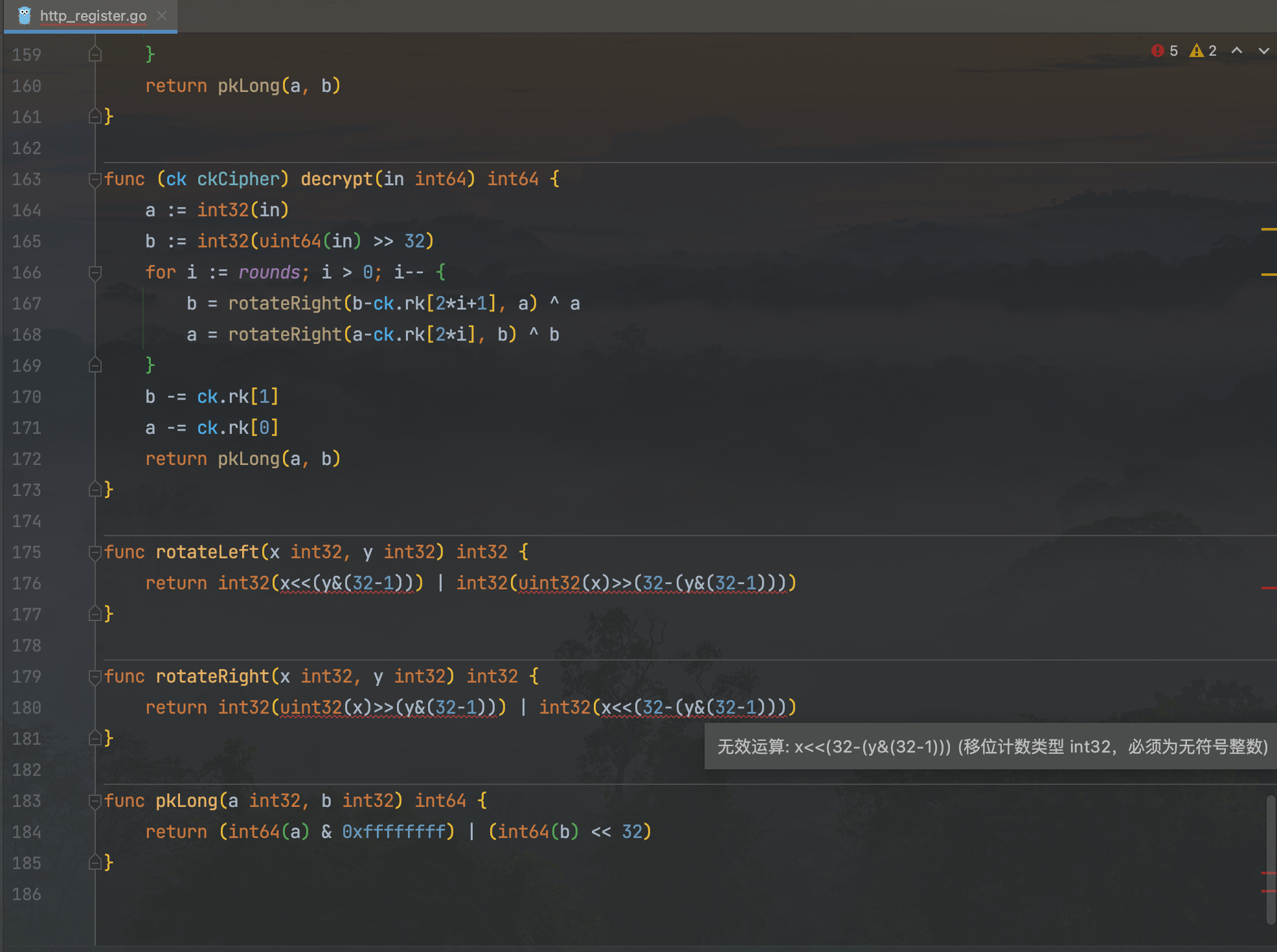Click the red error count icon
Screen dimensions: 1277x952
tap(1158, 51)
